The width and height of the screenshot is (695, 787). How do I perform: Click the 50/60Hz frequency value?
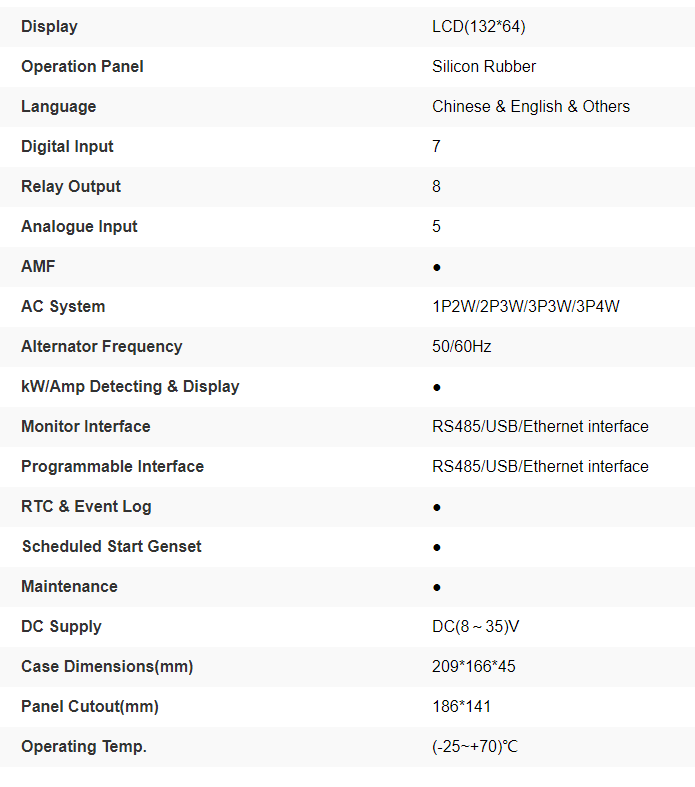click(462, 347)
